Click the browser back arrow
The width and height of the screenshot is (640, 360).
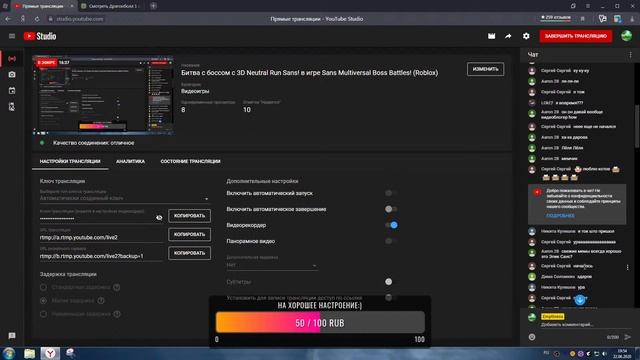9,19
